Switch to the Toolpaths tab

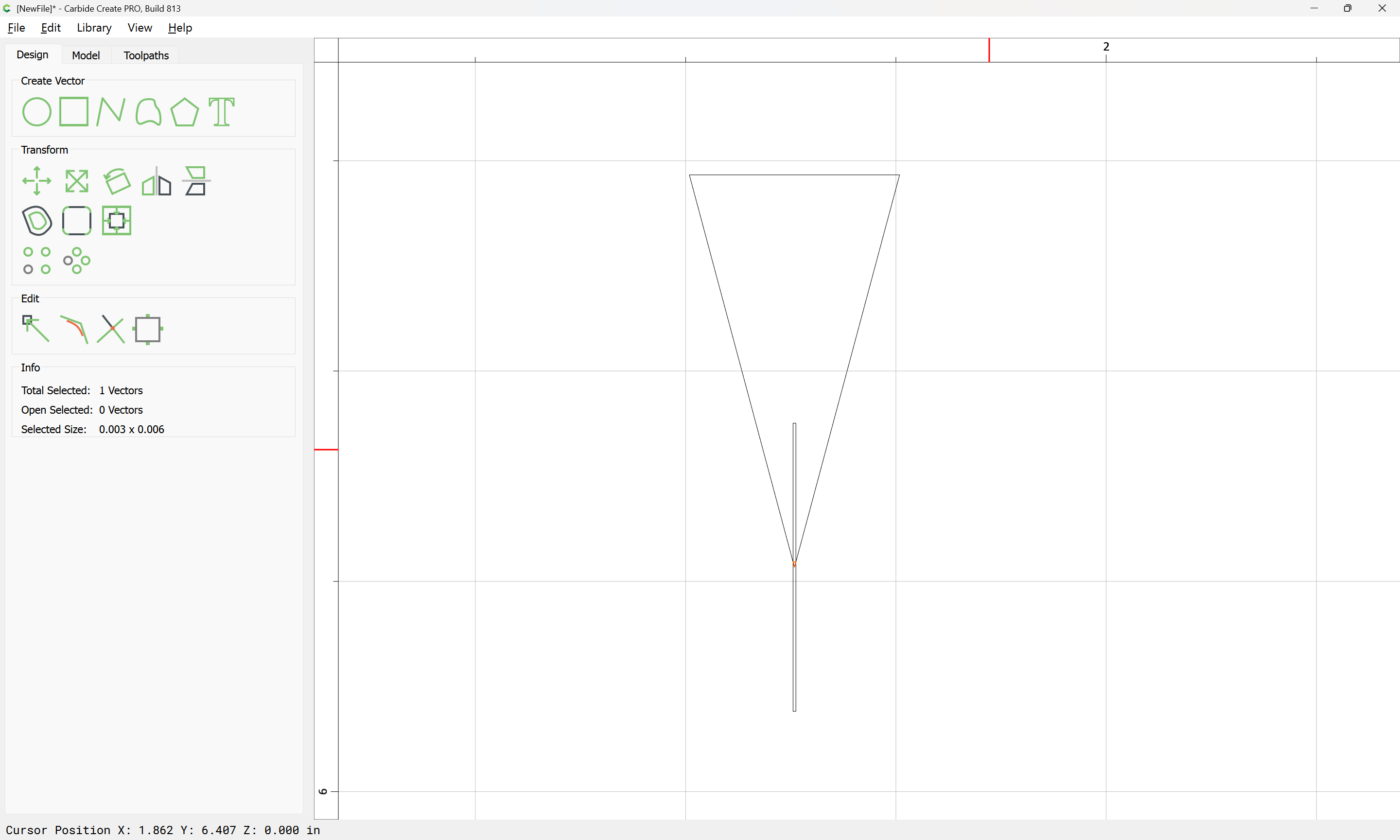pyautogui.click(x=146, y=55)
